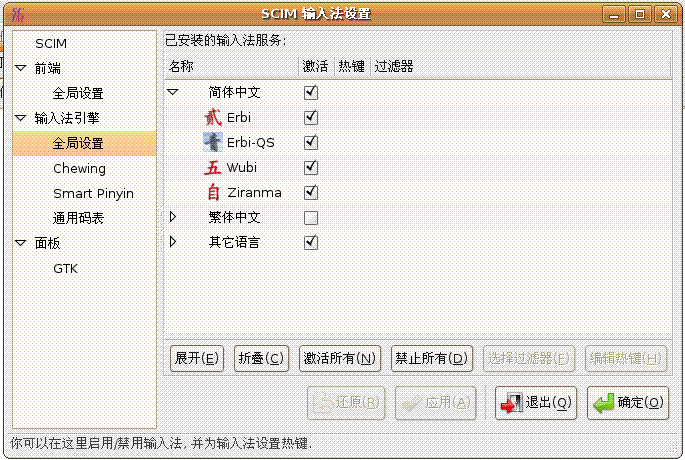Uncheck the Wubi activation checkbox
The height and width of the screenshot is (460, 685).
pos(311,167)
